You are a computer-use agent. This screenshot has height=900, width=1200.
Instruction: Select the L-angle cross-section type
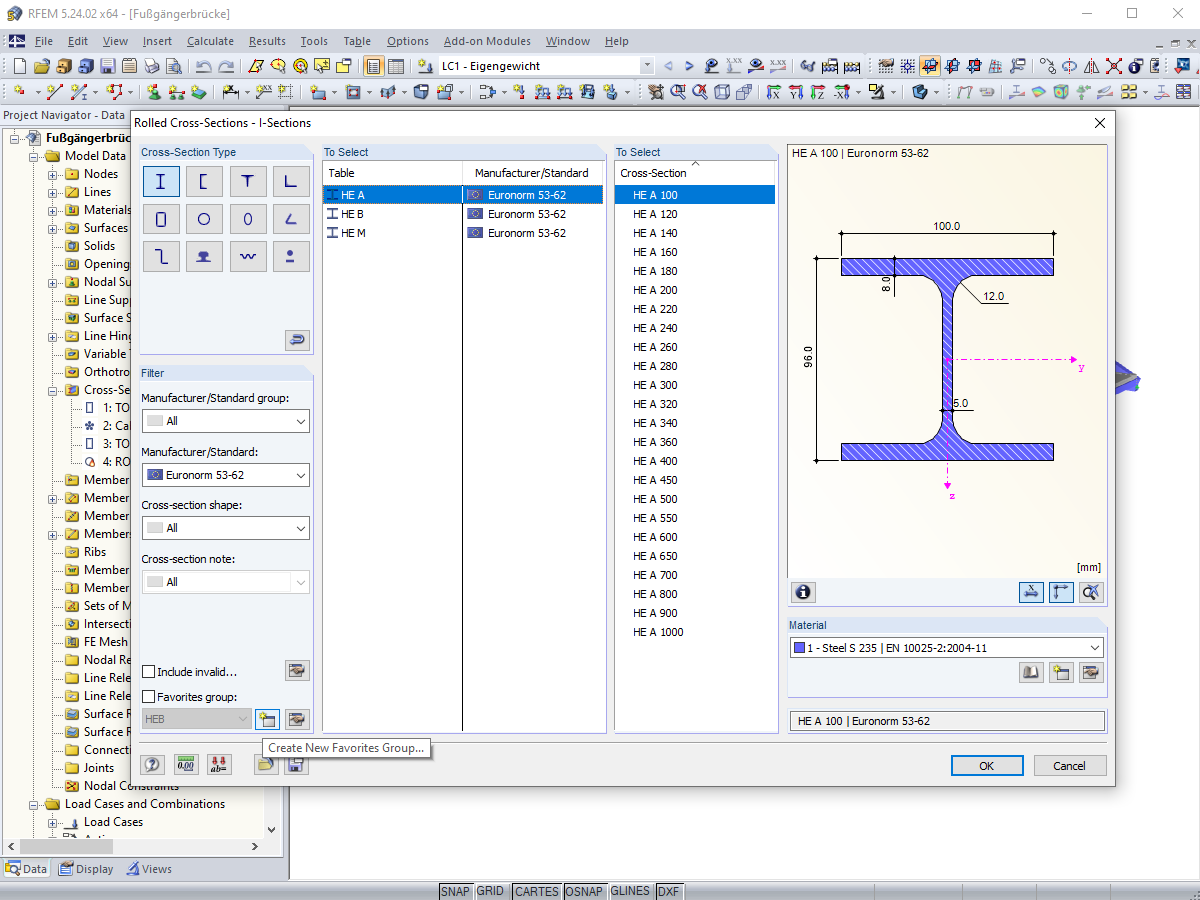(x=290, y=181)
